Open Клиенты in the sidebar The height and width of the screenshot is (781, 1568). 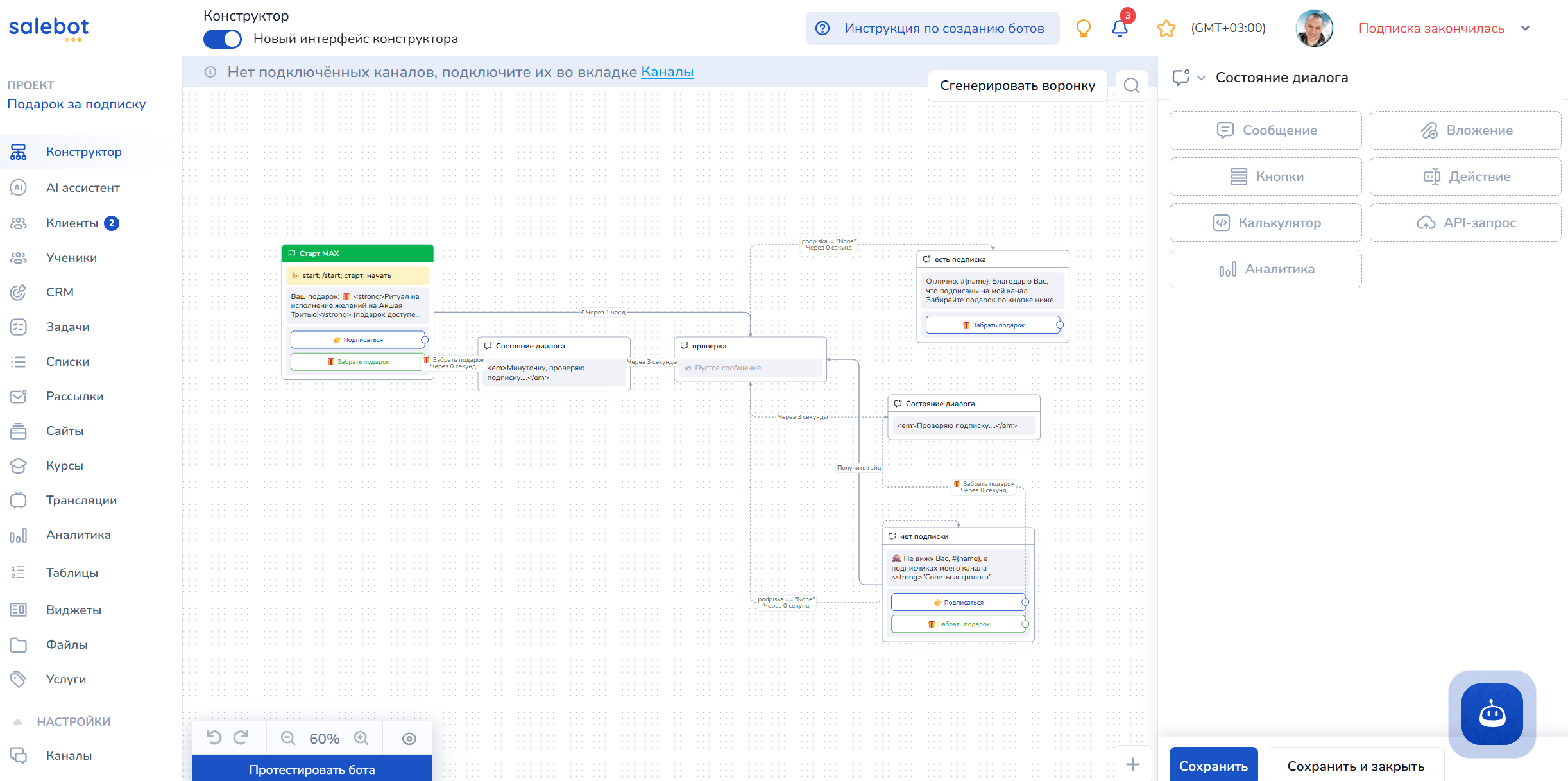72,223
